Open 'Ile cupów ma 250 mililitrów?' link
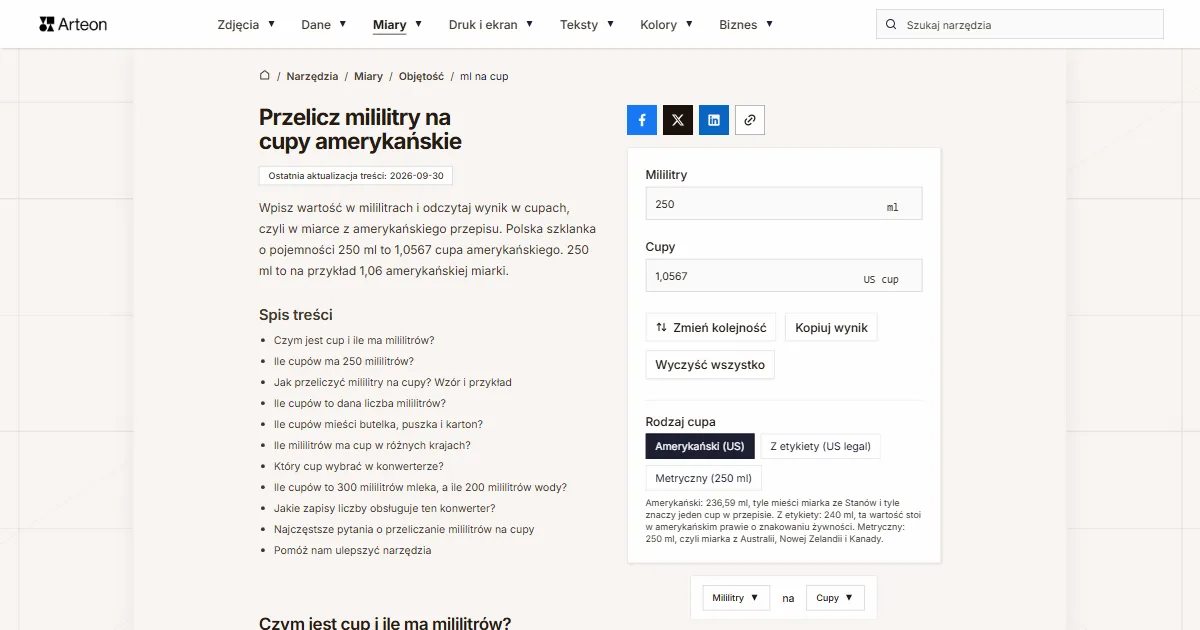The width and height of the screenshot is (1200, 630). [344, 361]
